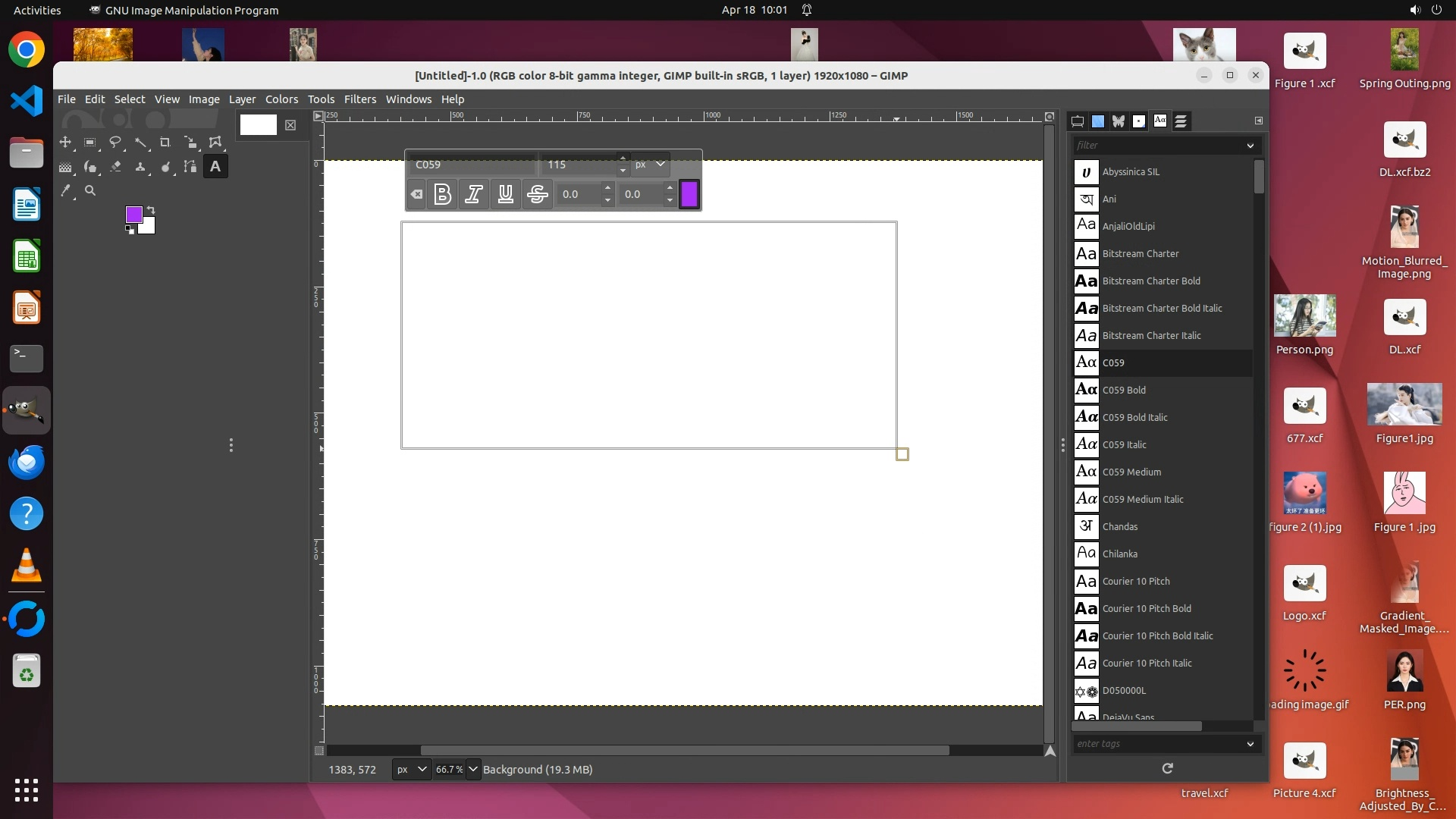Toggle strikethrough in the text toolbar

click(537, 195)
